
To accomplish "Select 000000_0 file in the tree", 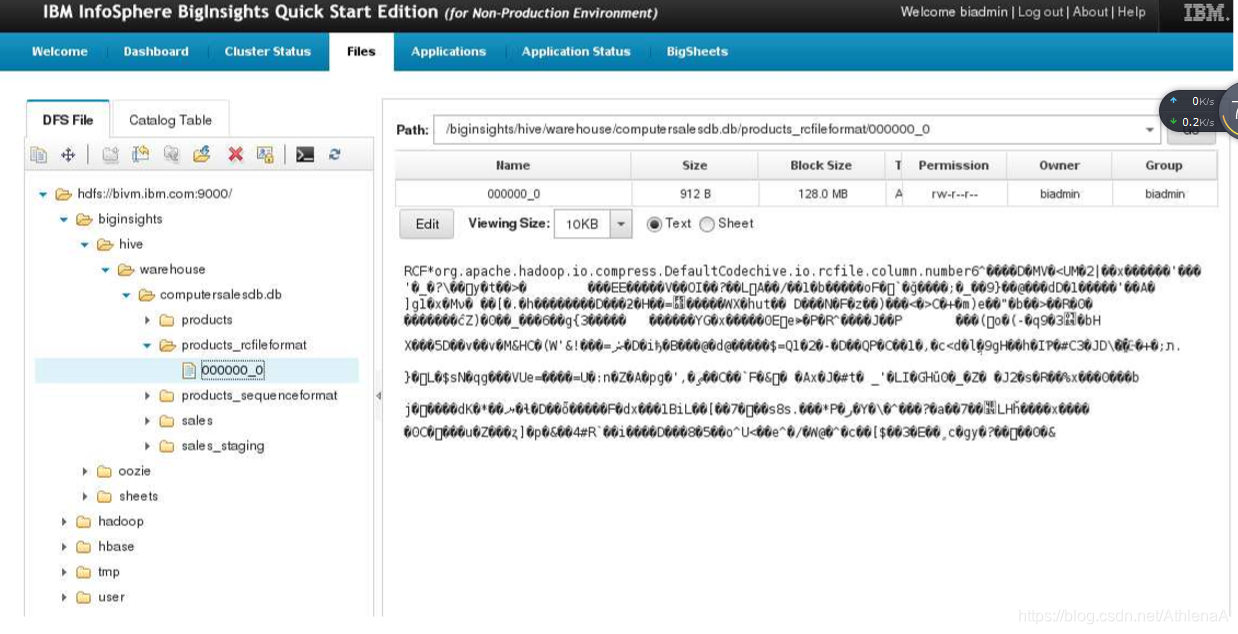I will click(x=232, y=370).
